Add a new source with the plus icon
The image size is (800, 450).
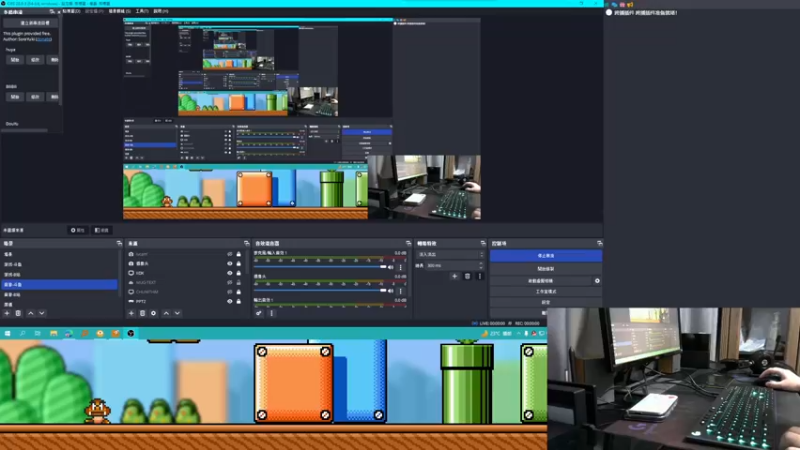tap(131, 313)
